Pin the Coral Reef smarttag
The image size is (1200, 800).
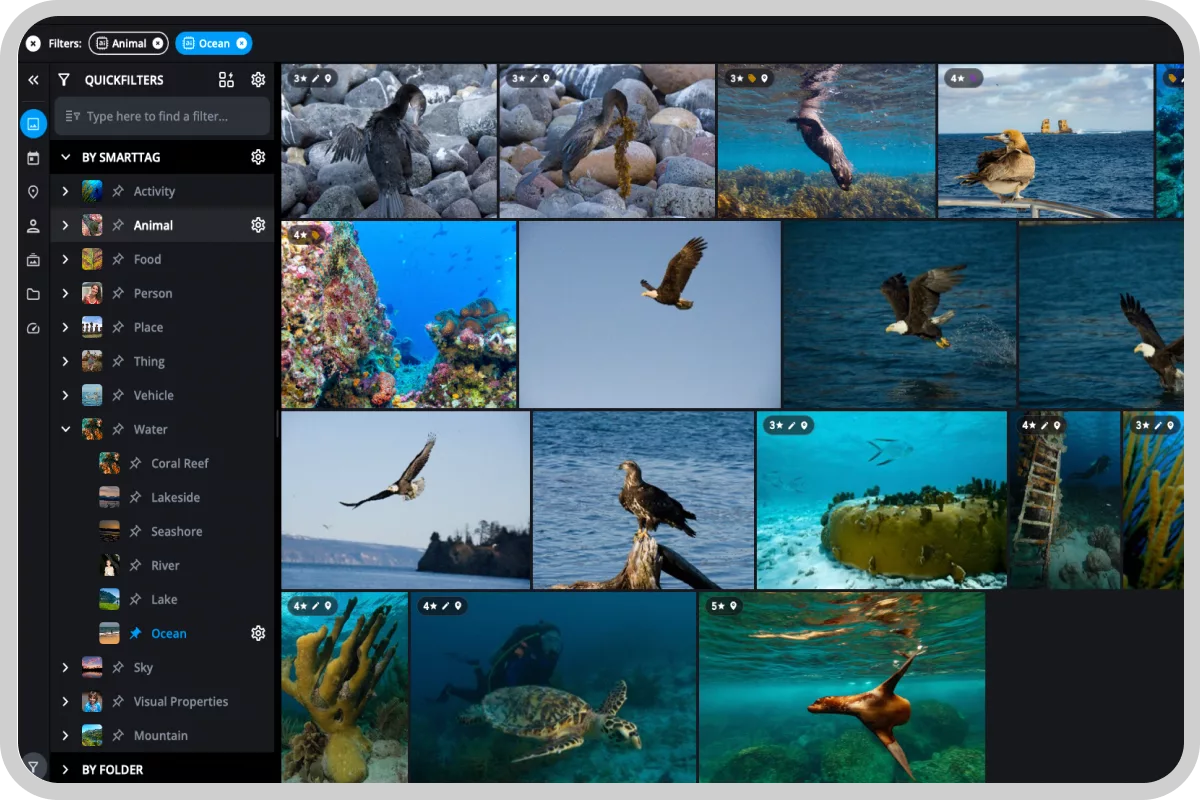135,463
